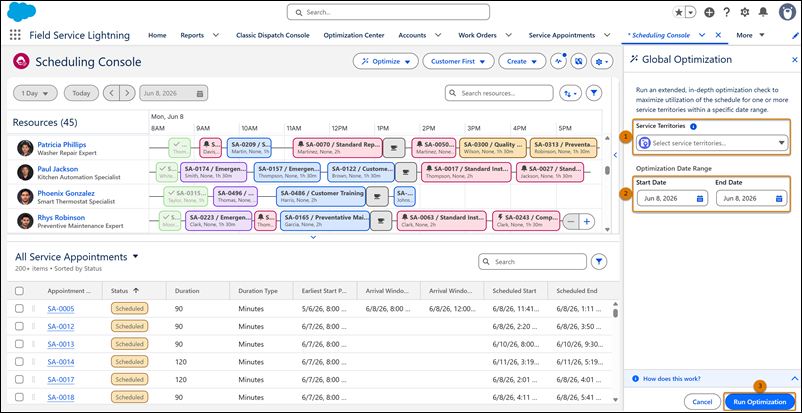802x413 pixels.
Task: Open the console settings gear dropdown
Action: click(602, 61)
